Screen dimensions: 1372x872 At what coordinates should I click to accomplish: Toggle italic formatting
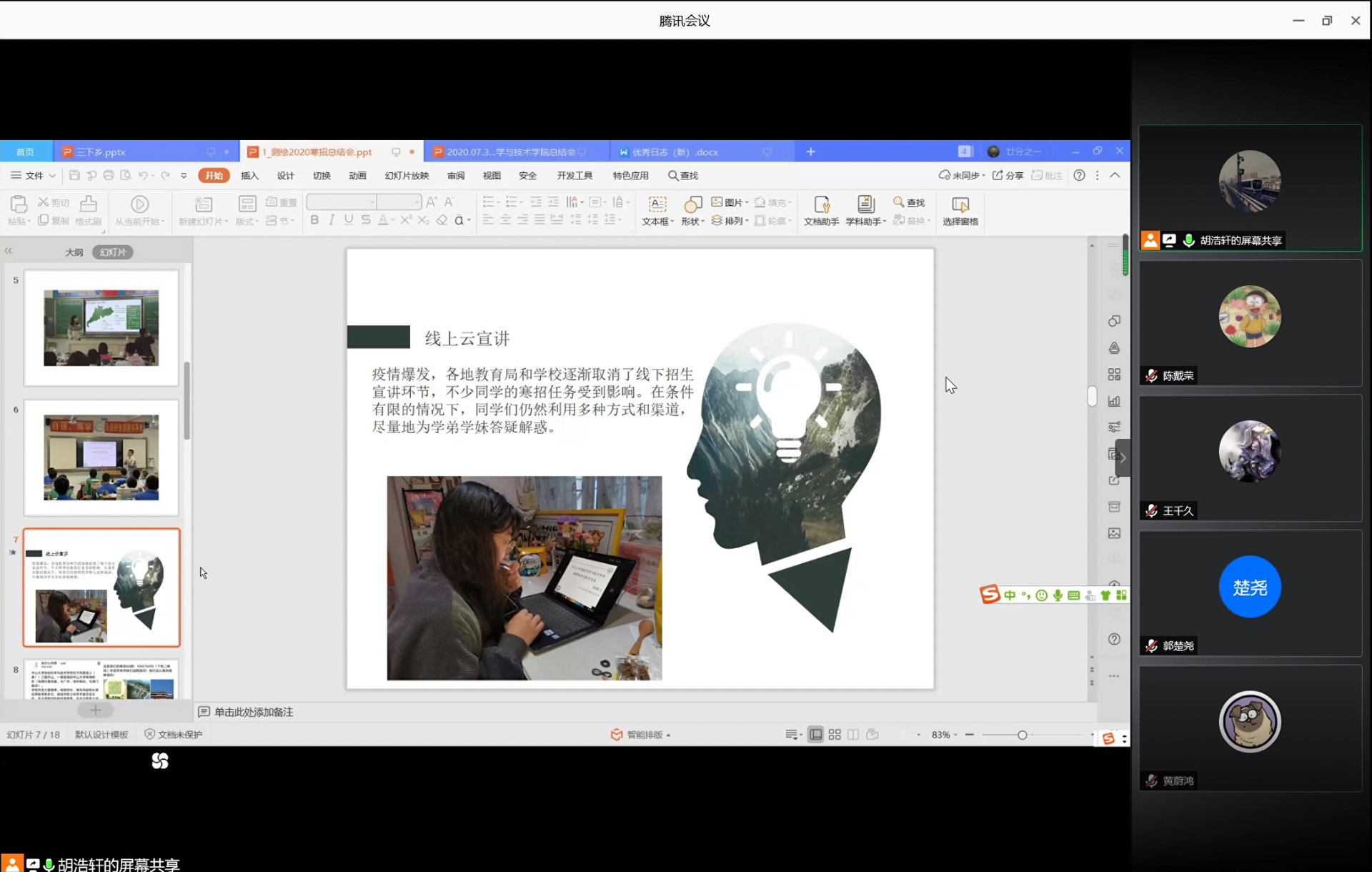click(332, 220)
